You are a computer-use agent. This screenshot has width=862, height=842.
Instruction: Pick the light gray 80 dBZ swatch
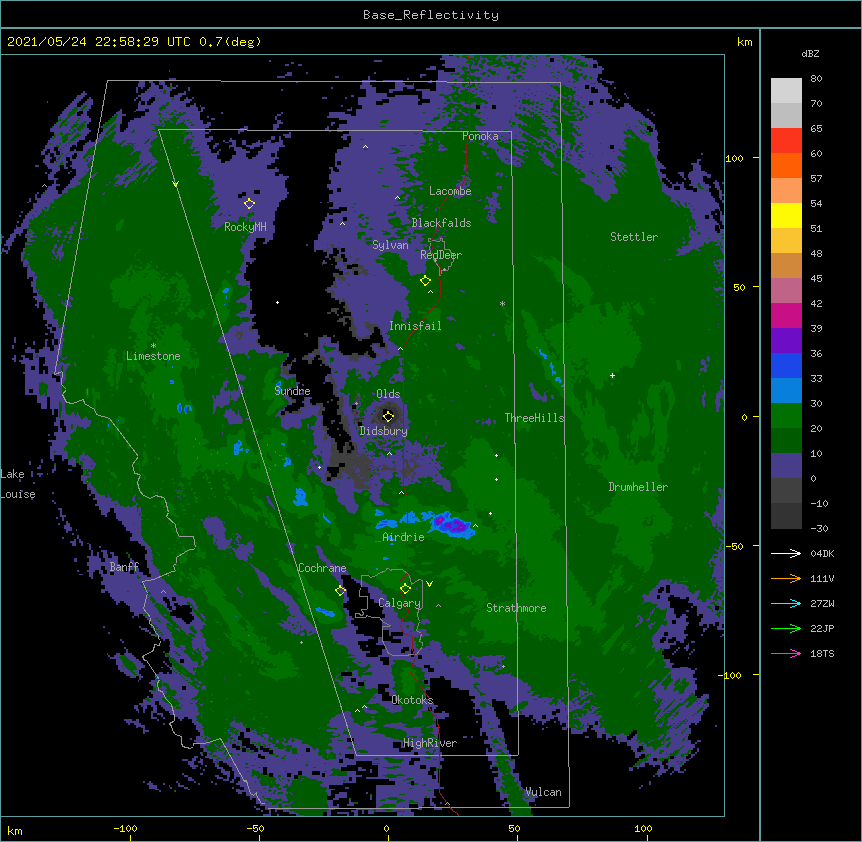pos(786,91)
